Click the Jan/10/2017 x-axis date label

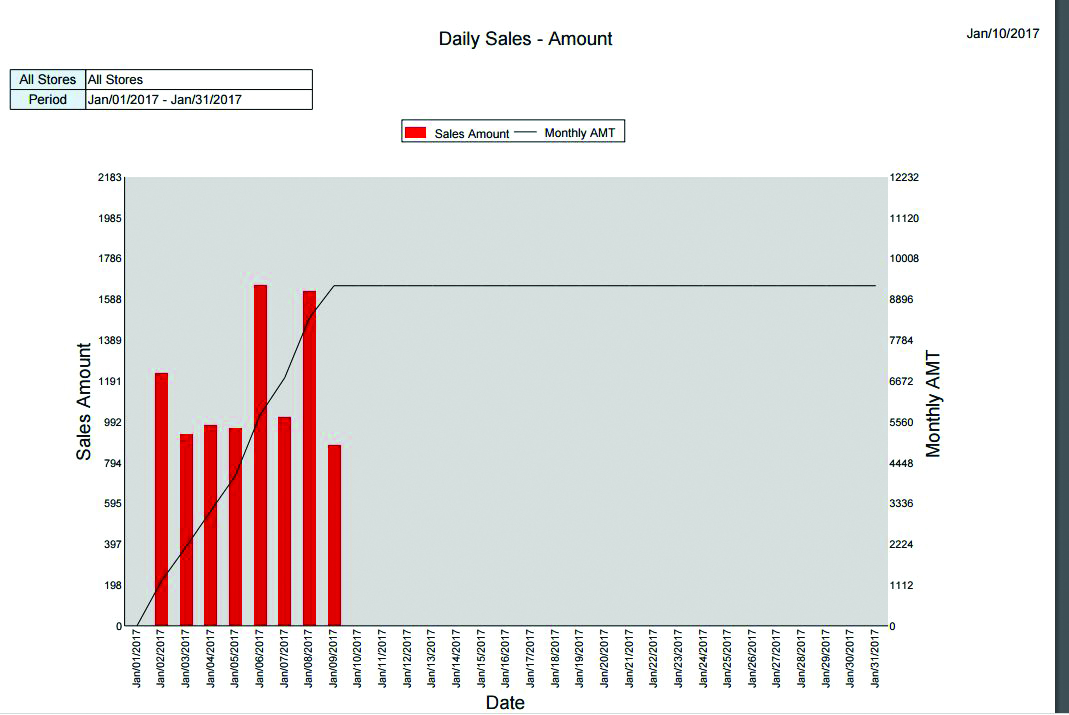click(x=358, y=658)
